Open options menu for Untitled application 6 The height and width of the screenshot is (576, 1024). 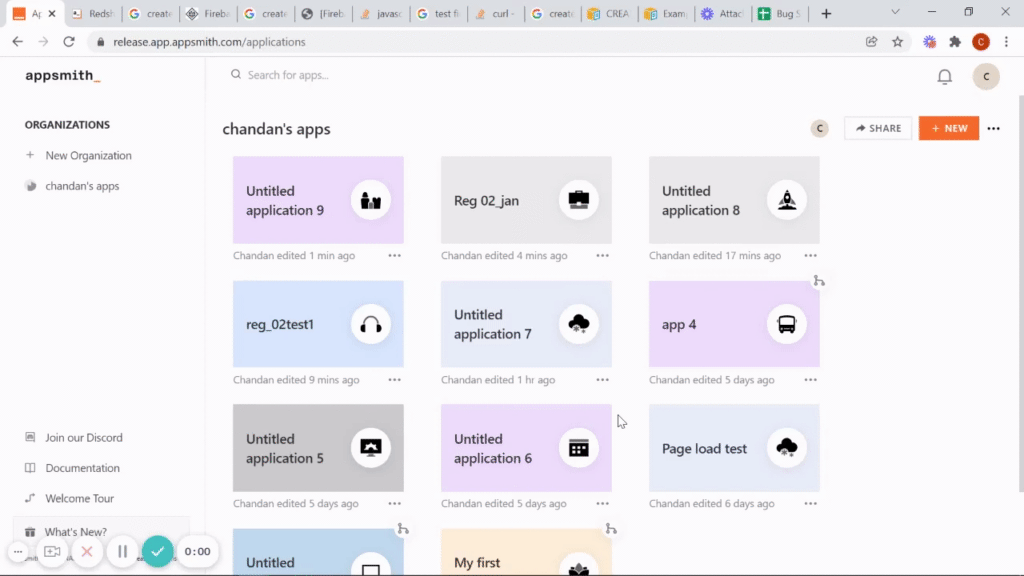602,504
